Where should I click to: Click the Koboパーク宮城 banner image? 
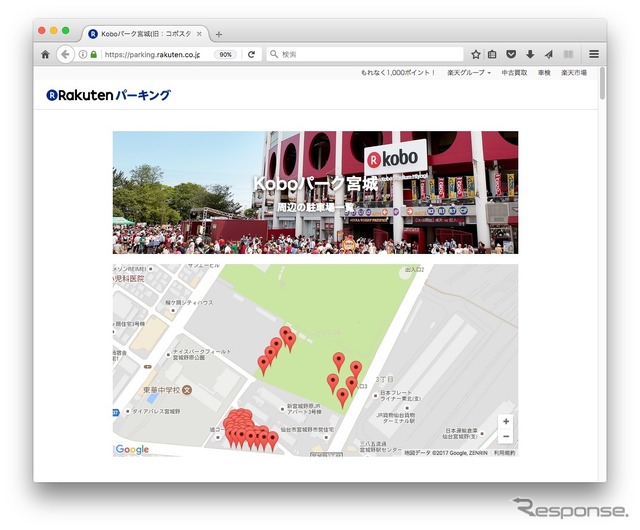315,192
